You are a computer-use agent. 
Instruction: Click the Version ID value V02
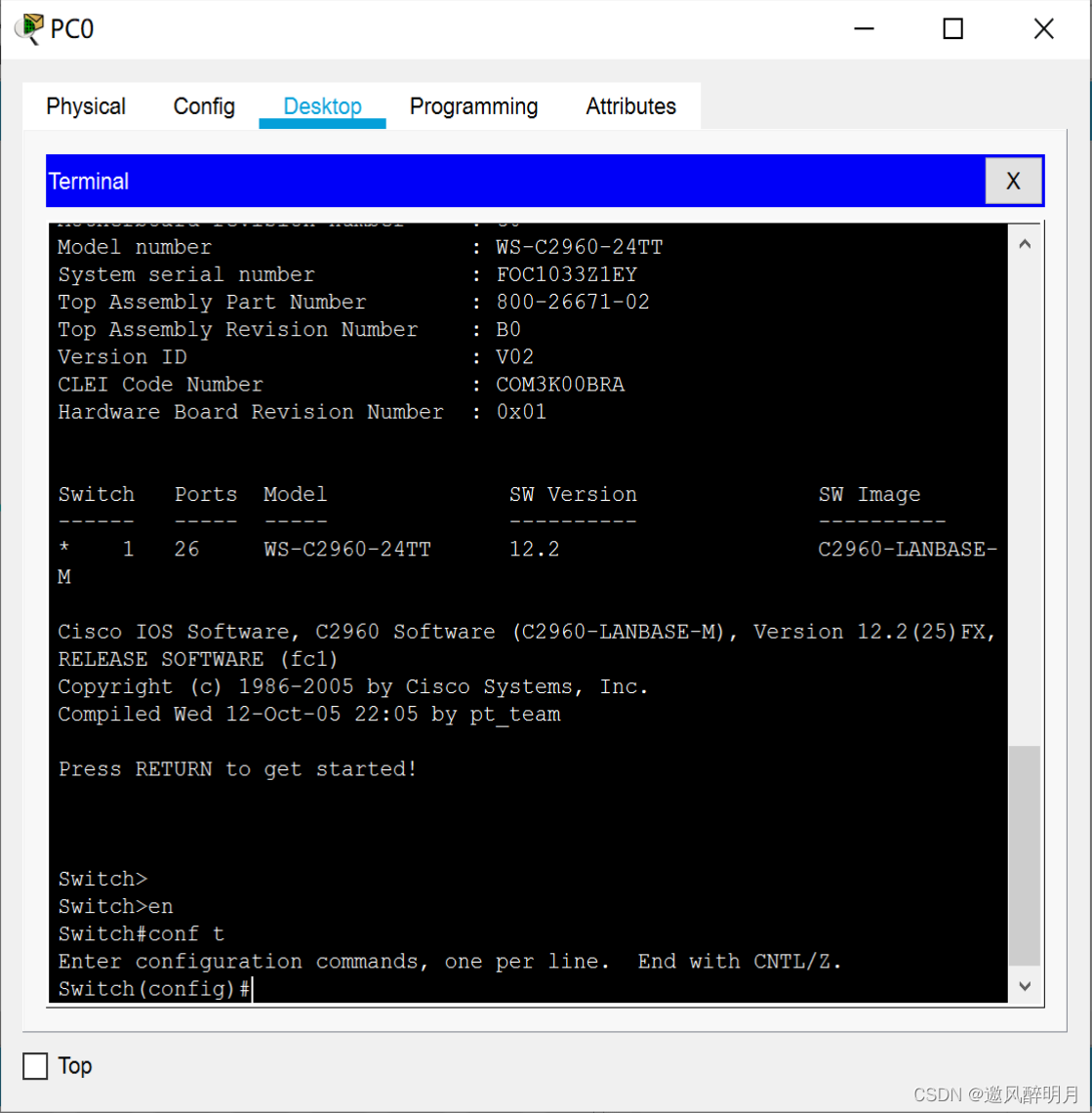point(514,357)
